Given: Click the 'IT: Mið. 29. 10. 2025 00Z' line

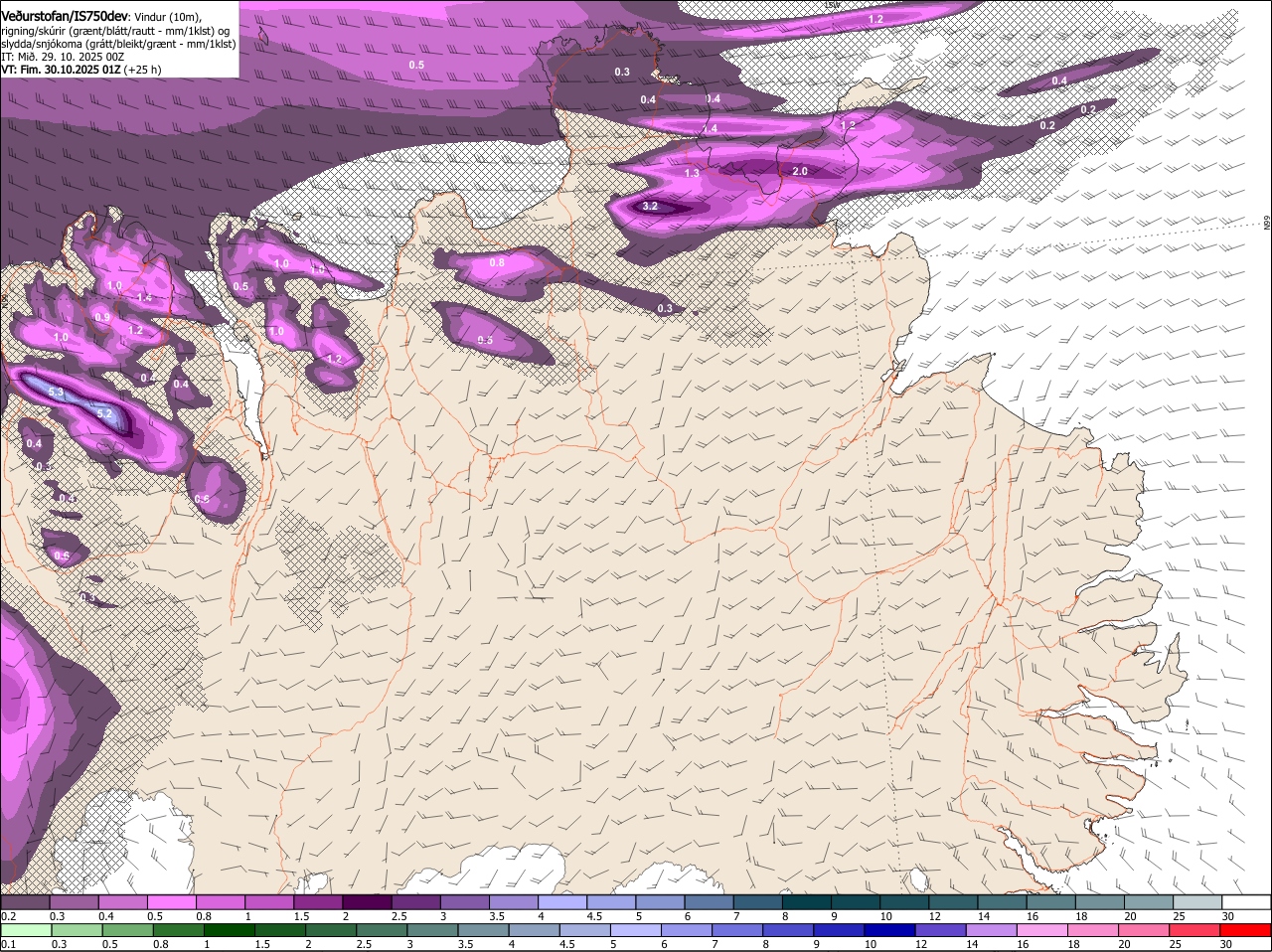Looking at the screenshot, I should 63,57.
